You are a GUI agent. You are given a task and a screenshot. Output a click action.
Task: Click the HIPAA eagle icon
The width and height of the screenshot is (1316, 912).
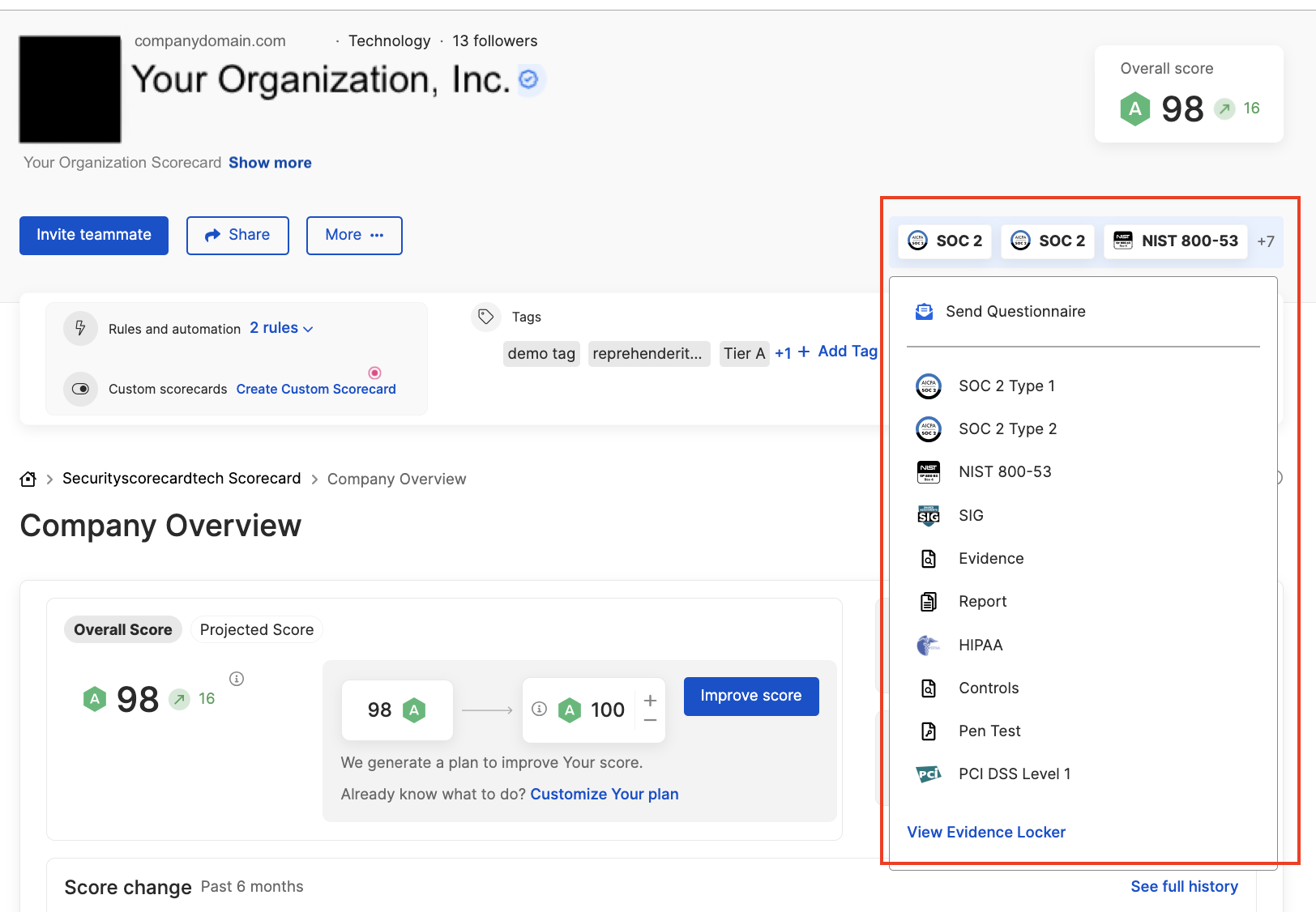tap(929, 646)
